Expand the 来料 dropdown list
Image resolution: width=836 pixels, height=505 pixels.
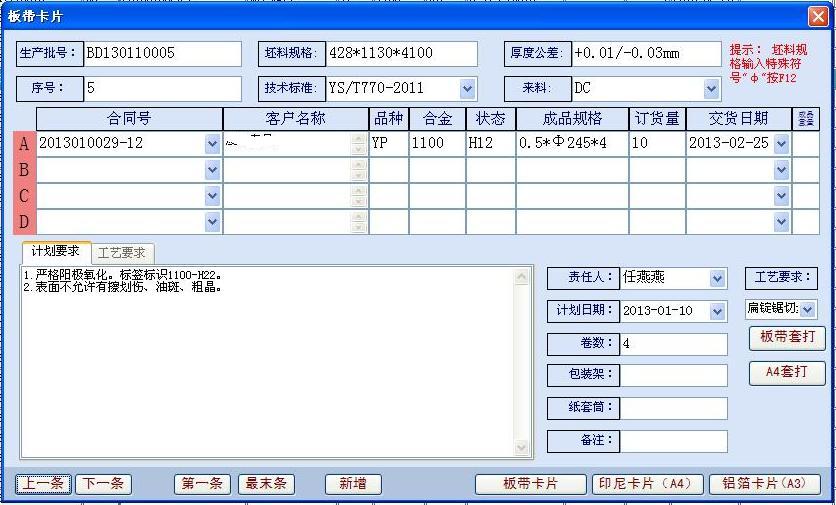pos(711,89)
